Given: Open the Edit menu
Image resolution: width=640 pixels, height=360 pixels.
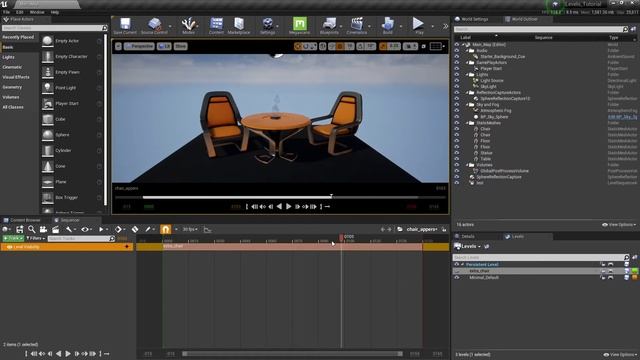Looking at the screenshot, I should [x=20, y=12].
